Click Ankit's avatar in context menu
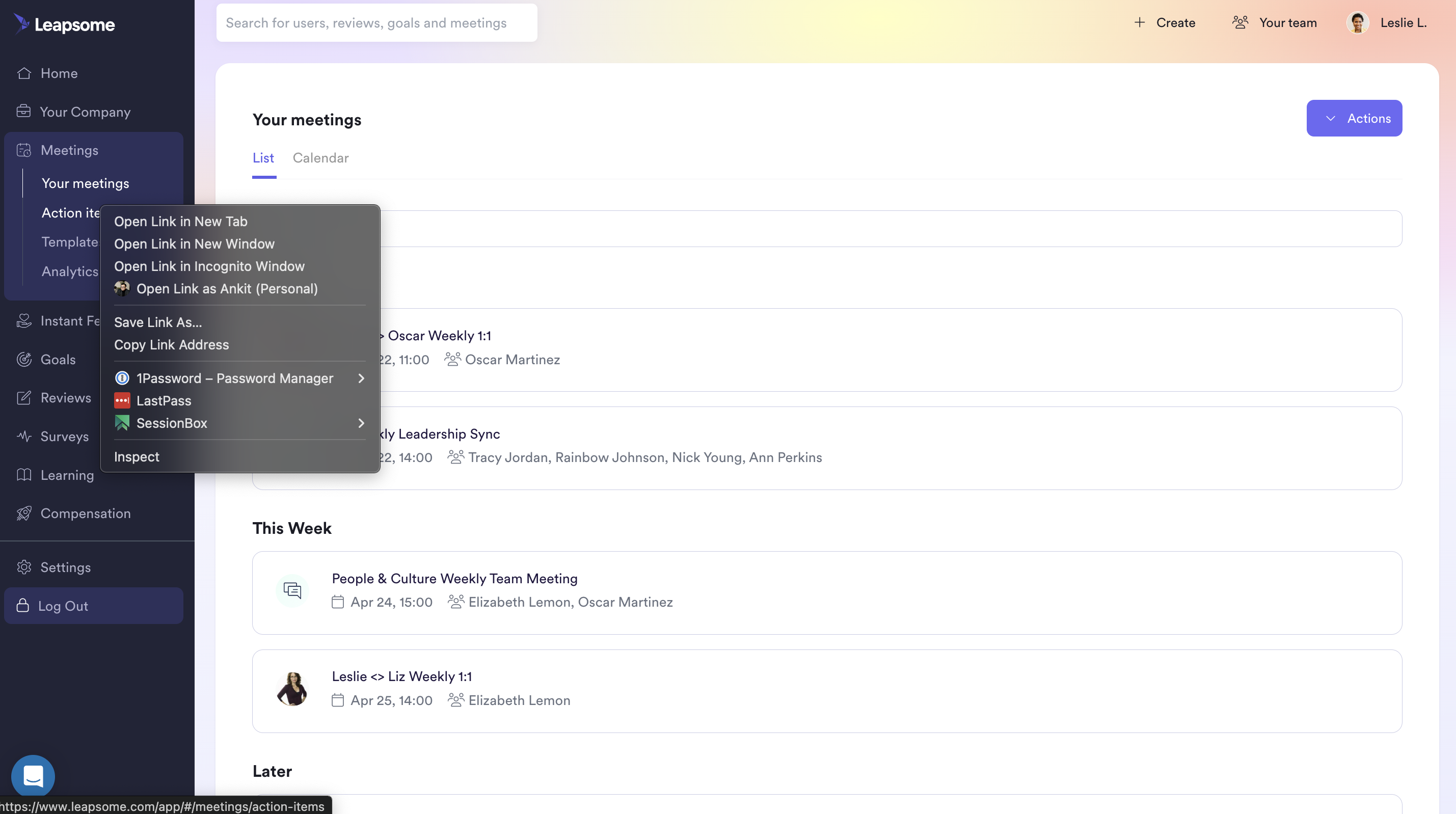The width and height of the screenshot is (1456, 814). pyautogui.click(x=122, y=288)
